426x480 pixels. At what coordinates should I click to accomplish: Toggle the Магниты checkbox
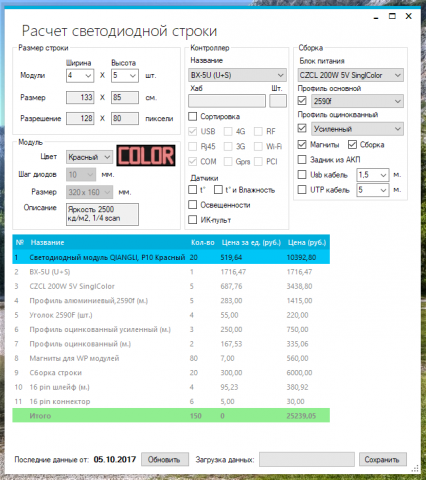(302, 144)
